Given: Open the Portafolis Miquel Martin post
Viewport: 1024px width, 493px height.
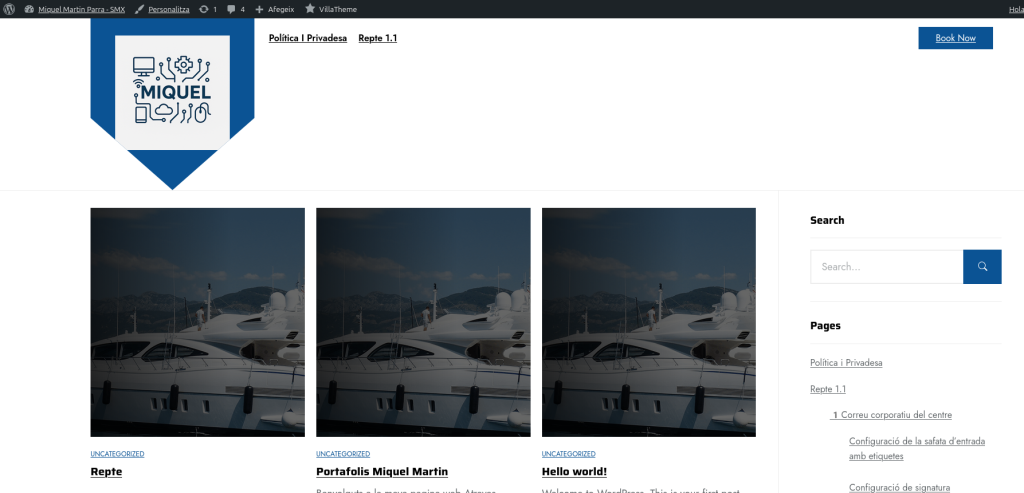Looking at the screenshot, I should point(382,471).
